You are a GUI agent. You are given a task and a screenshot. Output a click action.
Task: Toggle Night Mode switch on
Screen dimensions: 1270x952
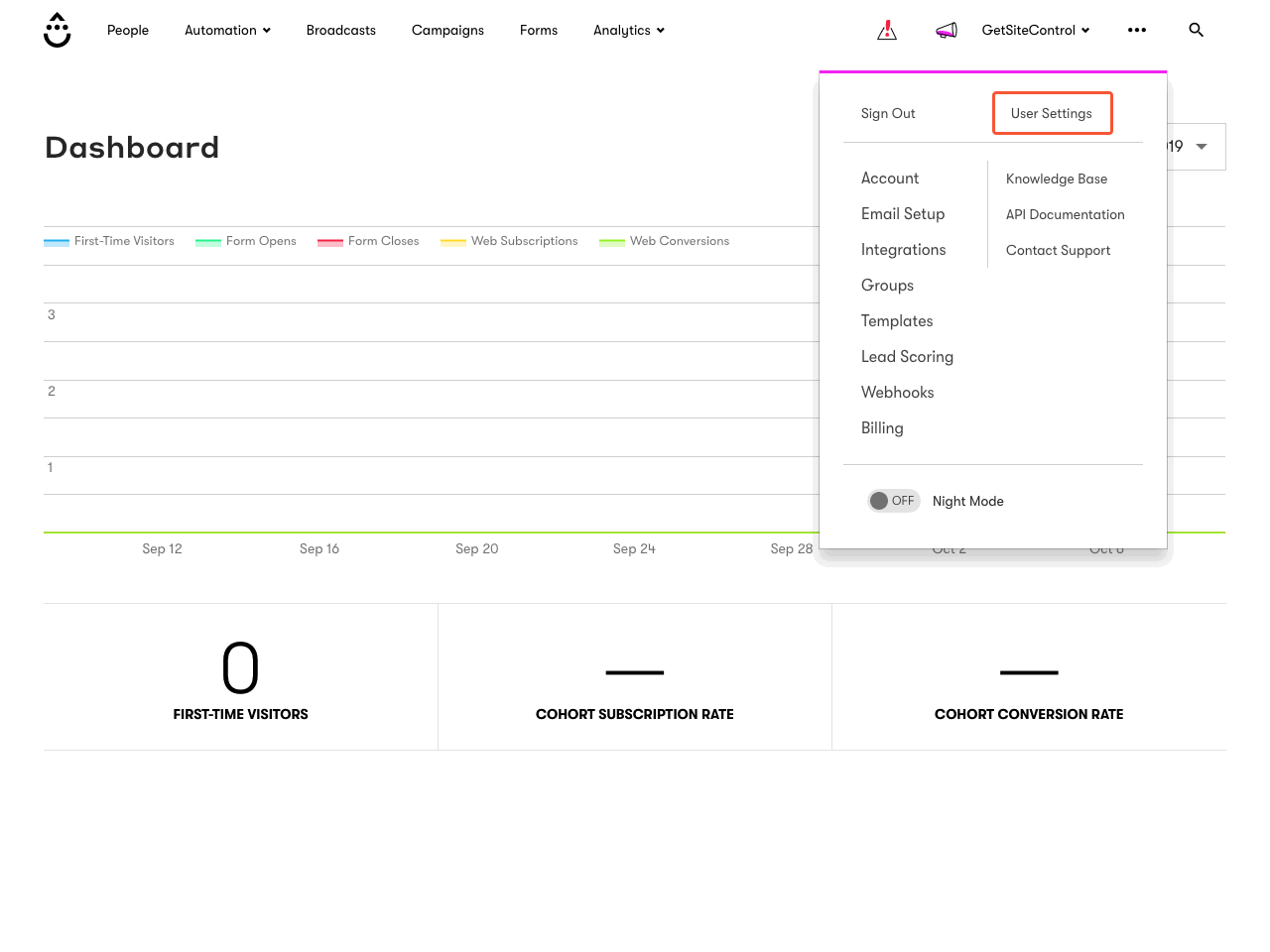click(893, 501)
